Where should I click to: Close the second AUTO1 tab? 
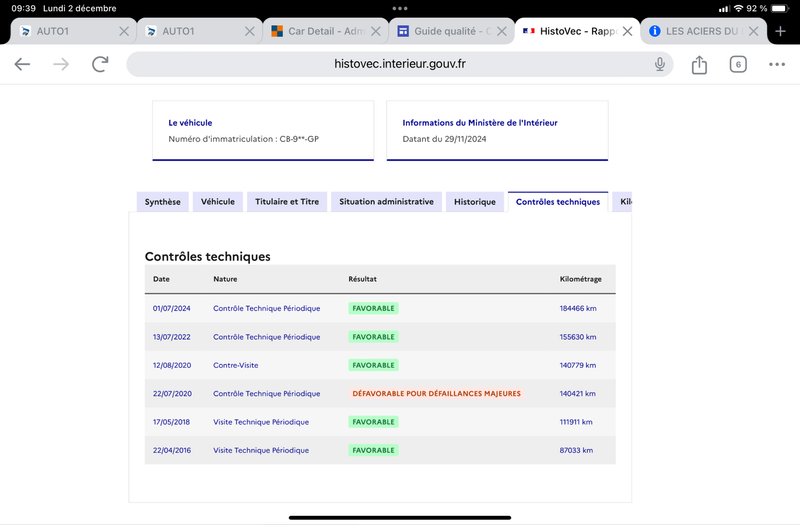click(x=249, y=31)
